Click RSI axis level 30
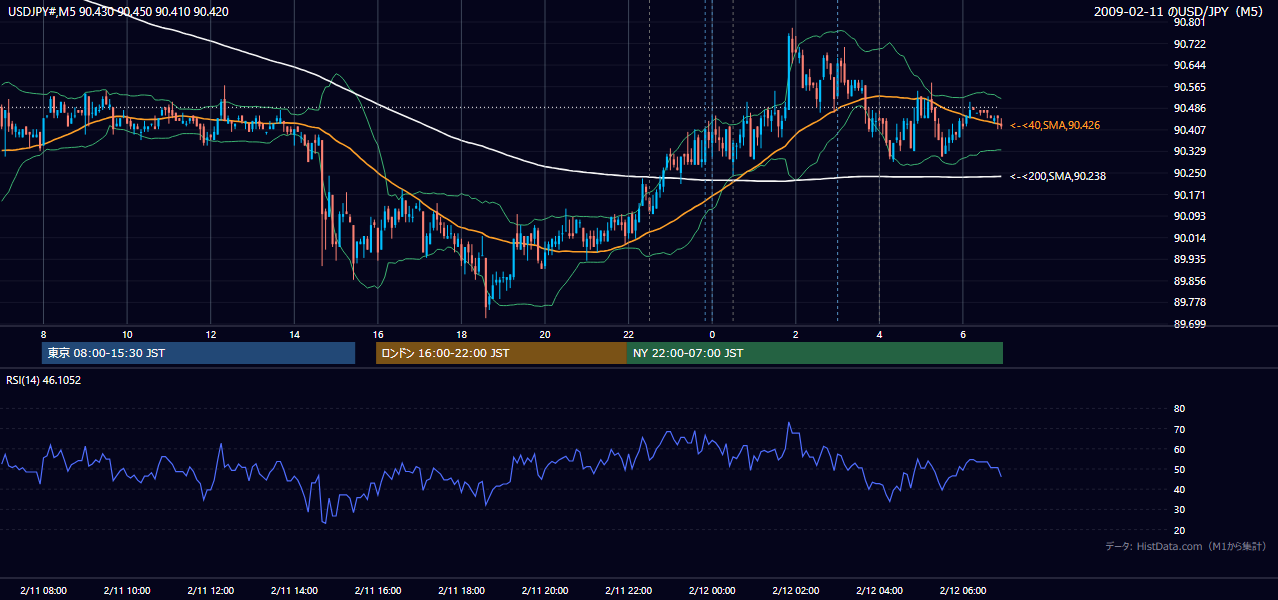This screenshot has width=1278, height=600. (1180, 510)
